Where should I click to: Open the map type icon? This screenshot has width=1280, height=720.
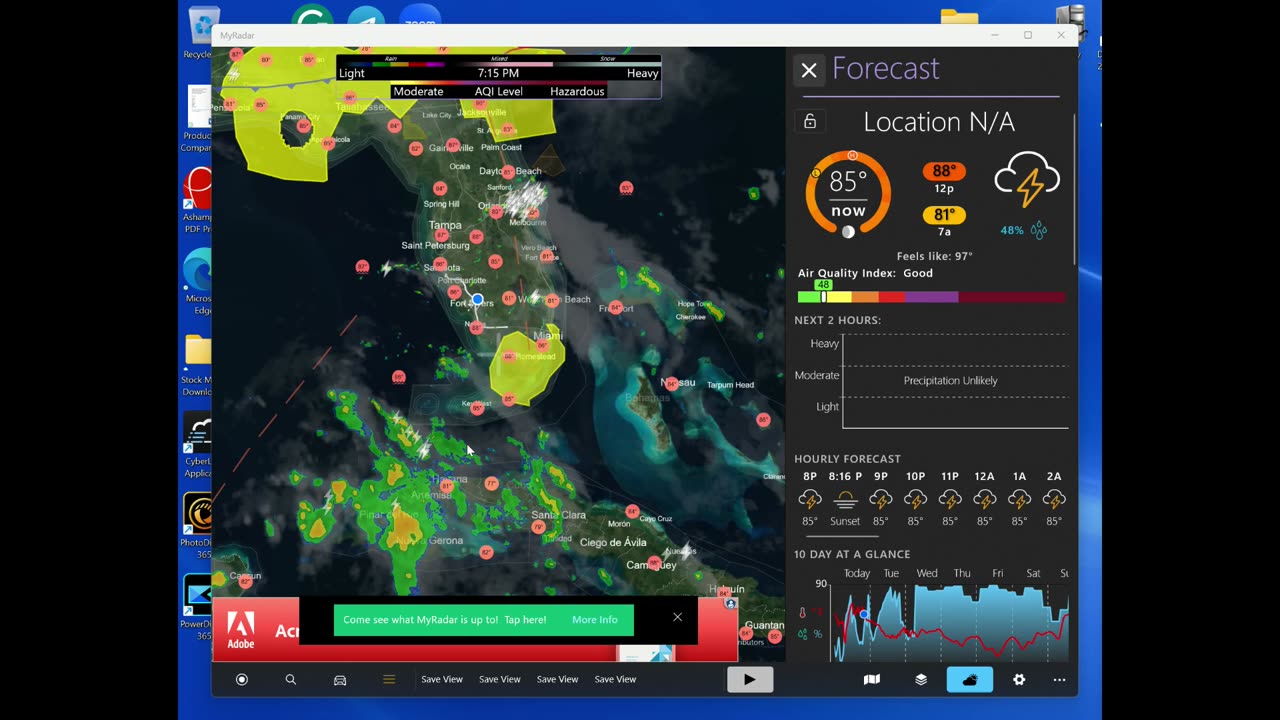872,679
